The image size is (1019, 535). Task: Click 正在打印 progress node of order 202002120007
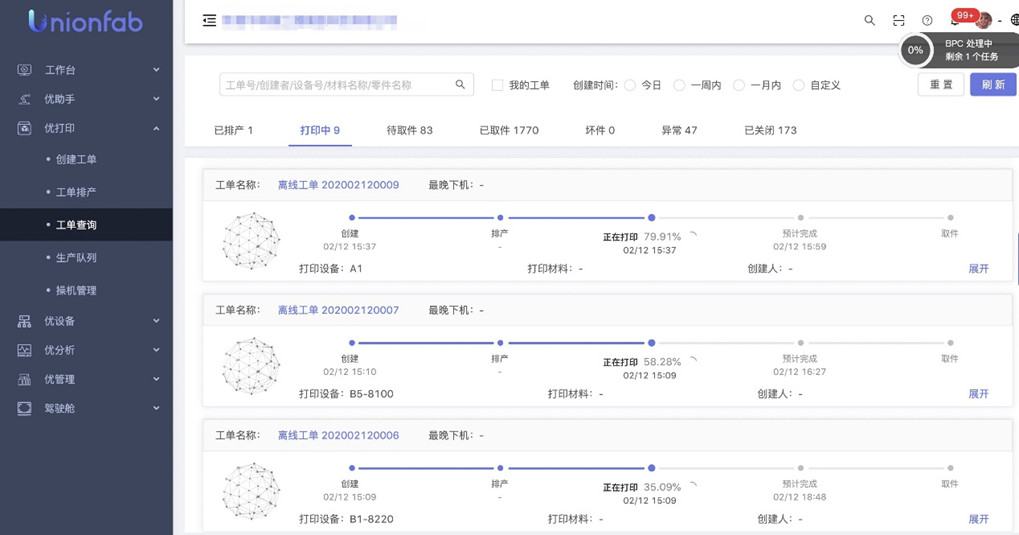(x=651, y=343)
